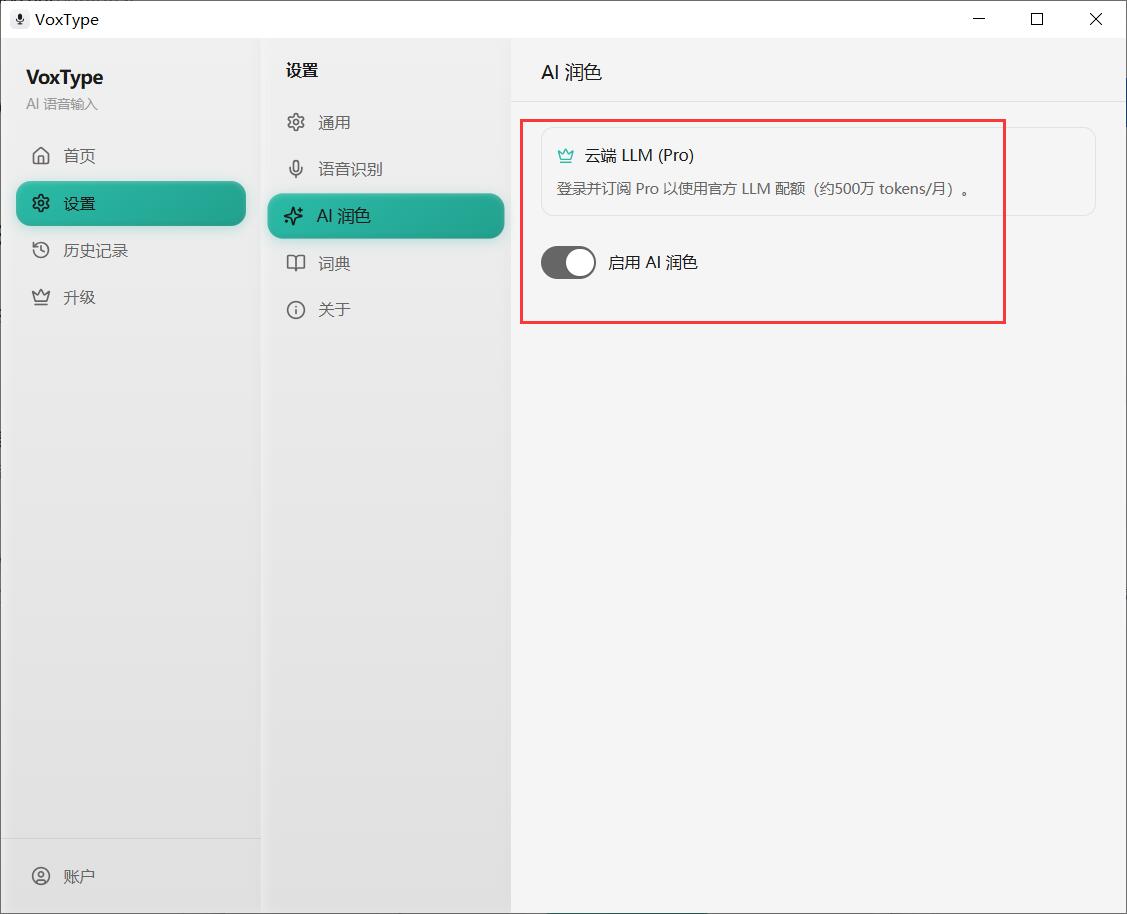Maximize the VoxType window

pyautogui.click(x=1037, y=19)
